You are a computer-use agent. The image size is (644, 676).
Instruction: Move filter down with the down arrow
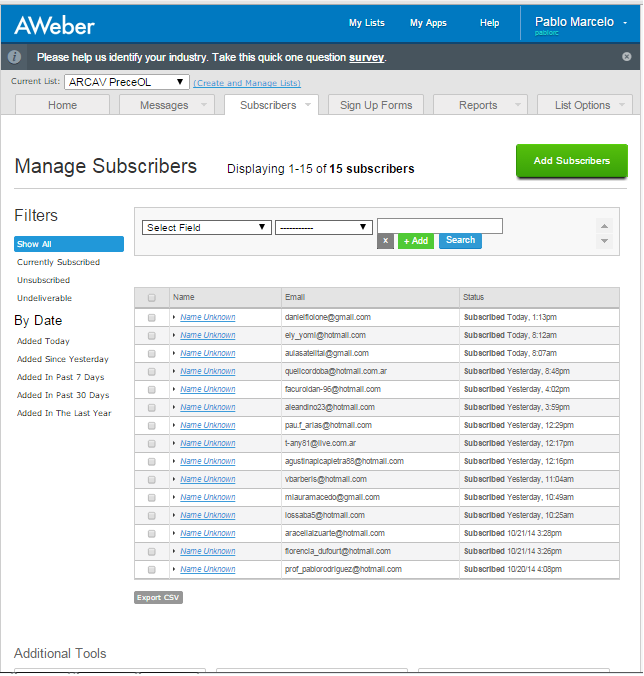[x=604, y=241]
